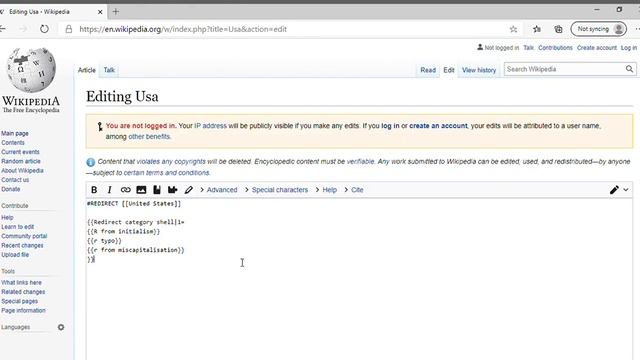Click the Log in link at top
The width and height of the screenshot is (640, 360).
[x=629, y=48]
